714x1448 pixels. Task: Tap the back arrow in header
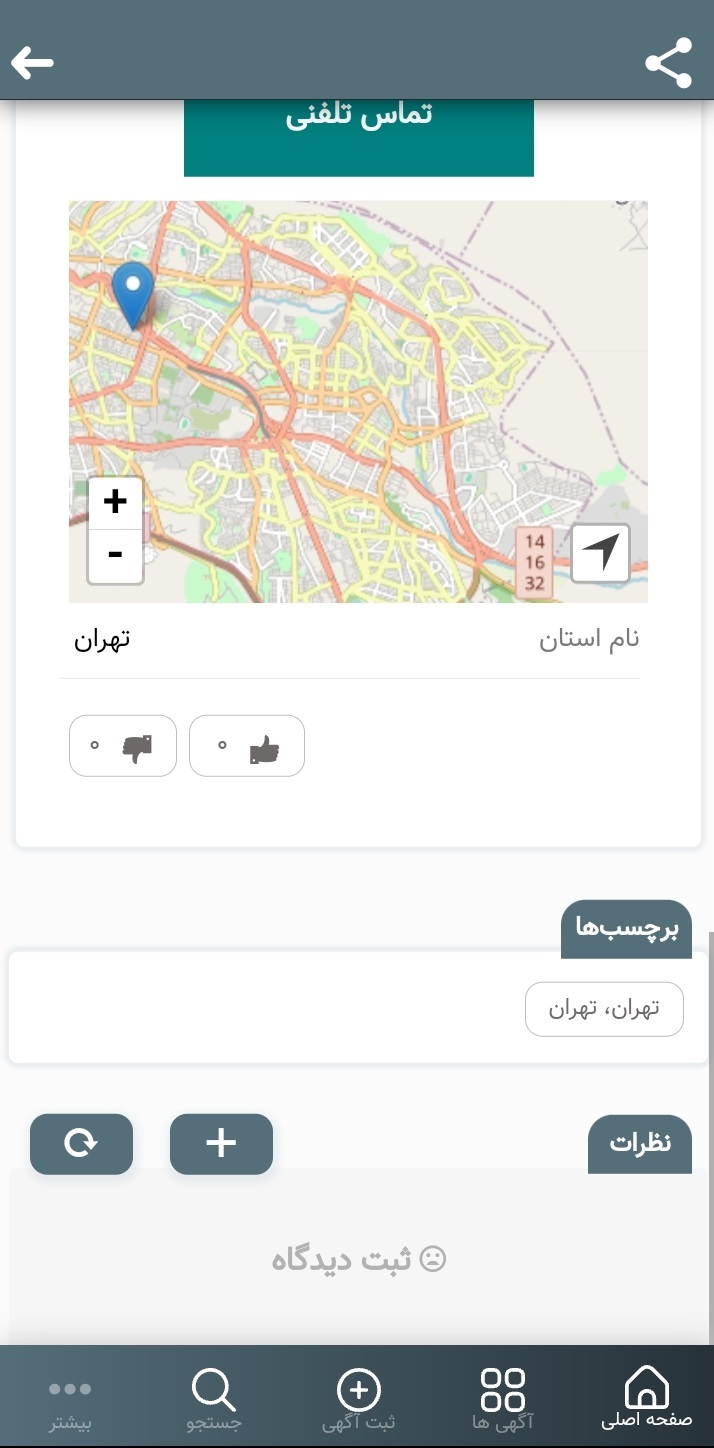point(32,63)
